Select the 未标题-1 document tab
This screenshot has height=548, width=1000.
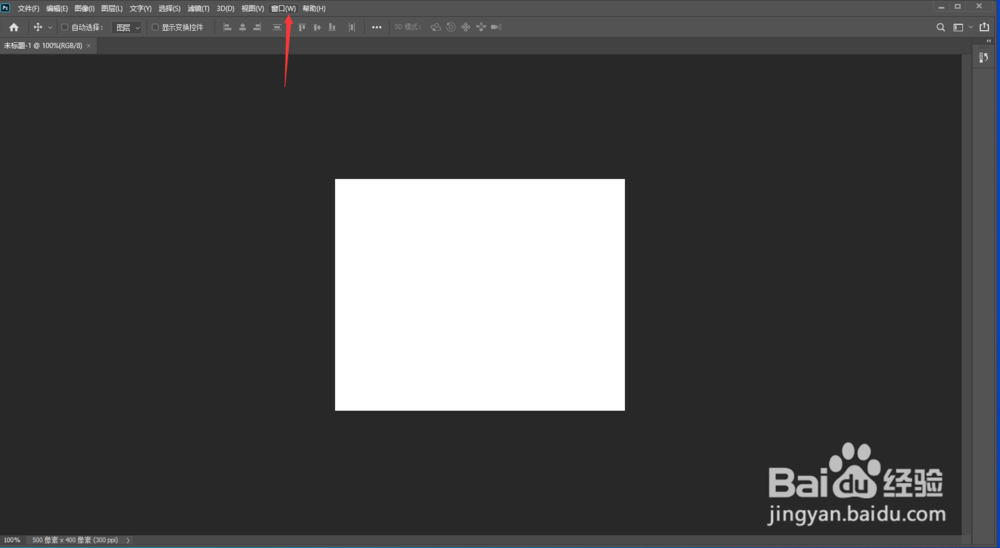[43, 46]
